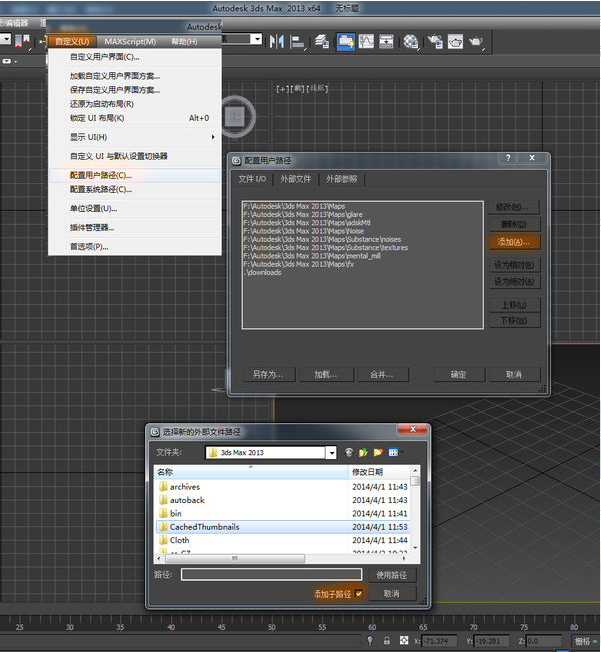Choose 插件管理器... menu item

click(x=135, y=228)
